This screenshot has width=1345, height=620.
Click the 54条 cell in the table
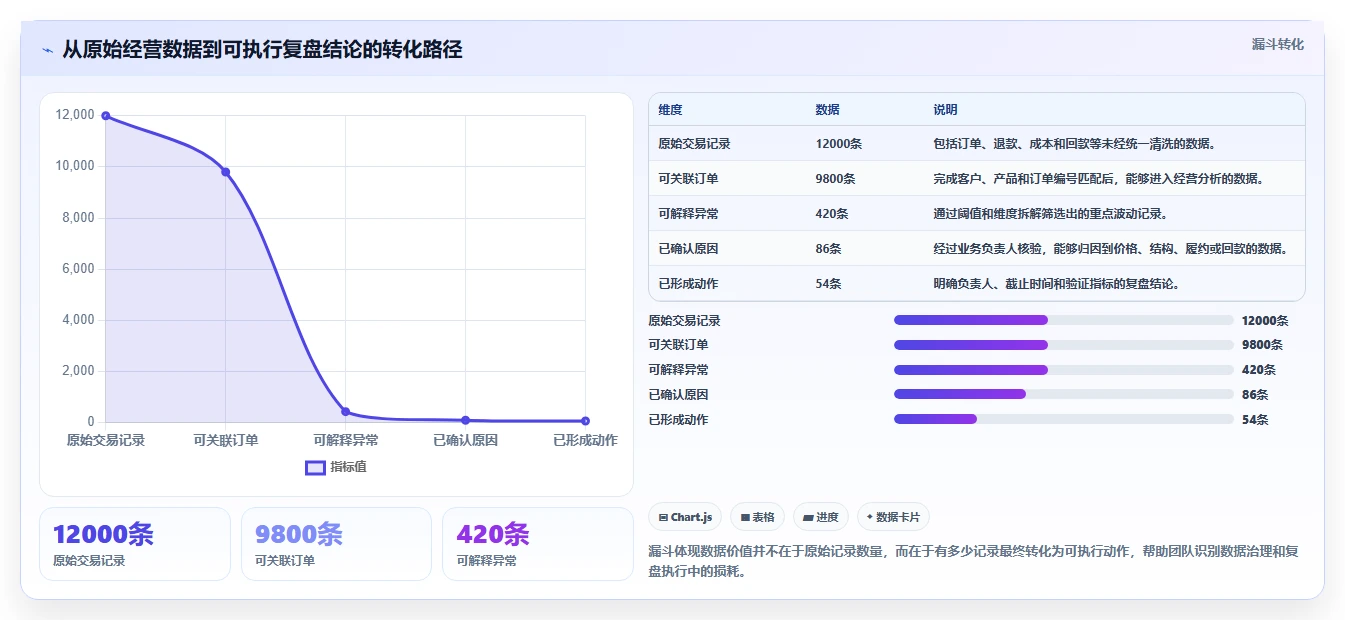tap(828, 283)
